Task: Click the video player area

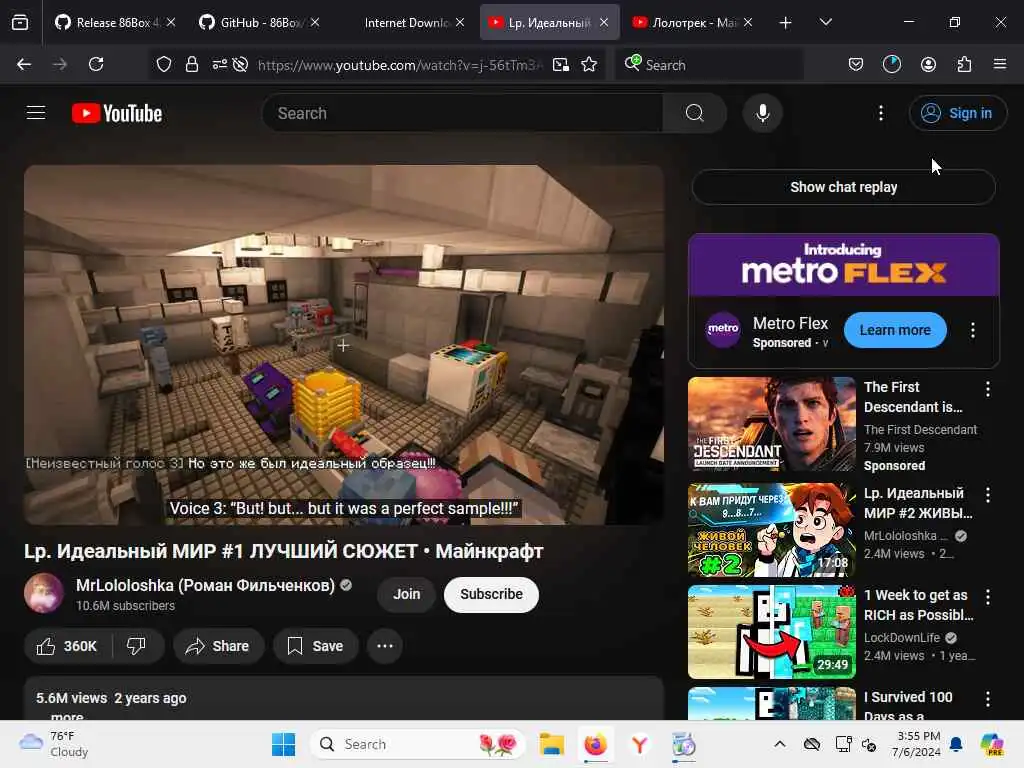Action: (x=344, y=344)
